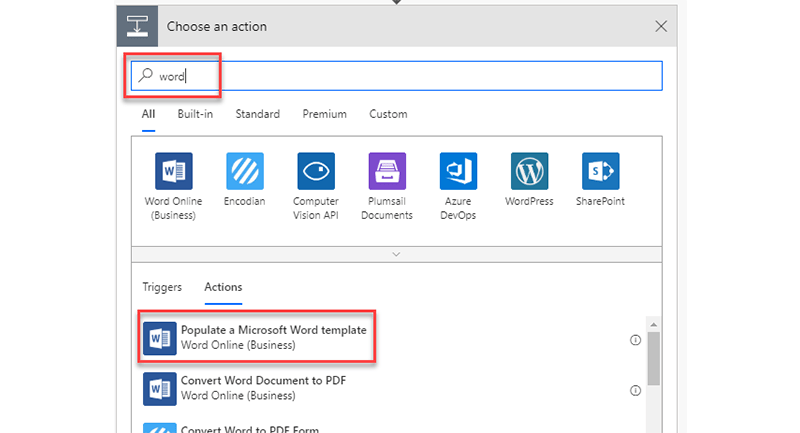Click the magnifier icon in search box
Viewport: 800px width, 433px height.
pos(145,75)
